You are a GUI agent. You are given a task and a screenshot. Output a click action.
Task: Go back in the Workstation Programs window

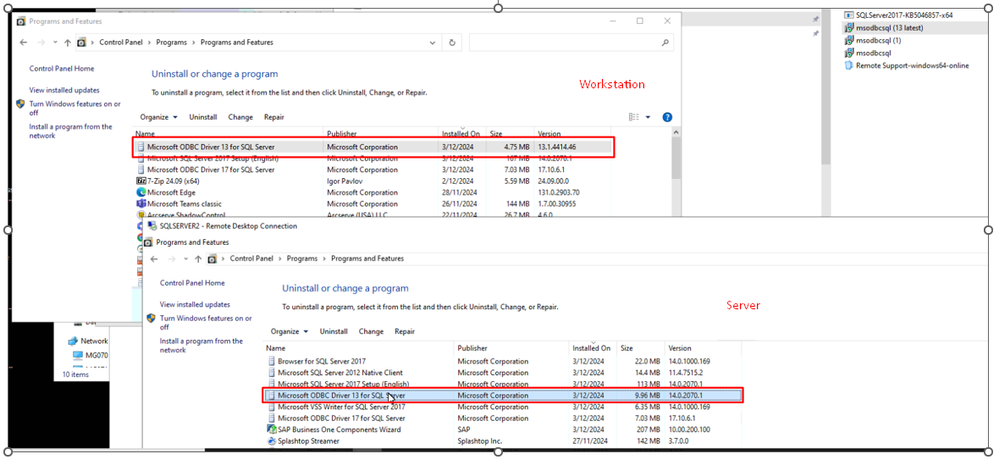pos(24,43)
